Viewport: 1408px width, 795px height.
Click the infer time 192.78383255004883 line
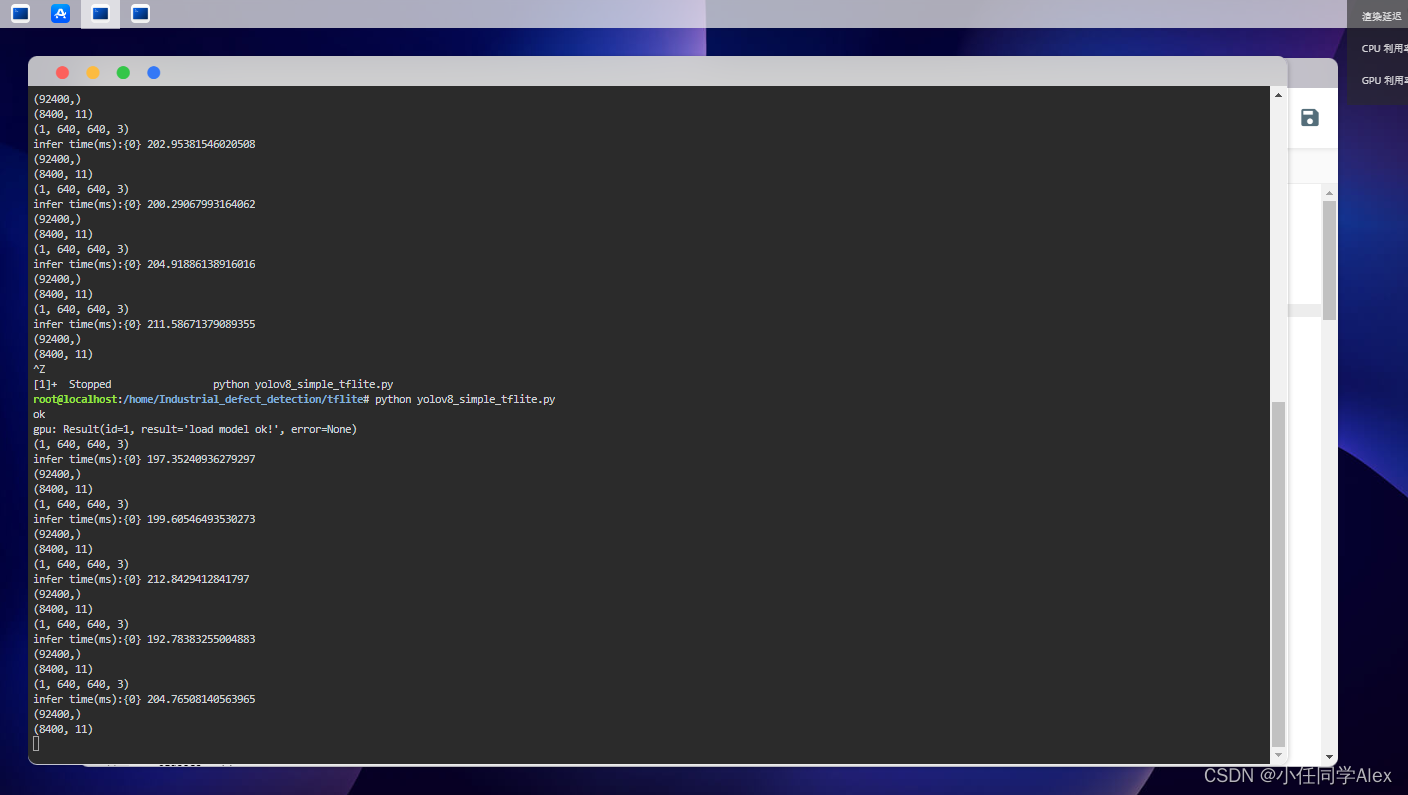tap(144, 639)
